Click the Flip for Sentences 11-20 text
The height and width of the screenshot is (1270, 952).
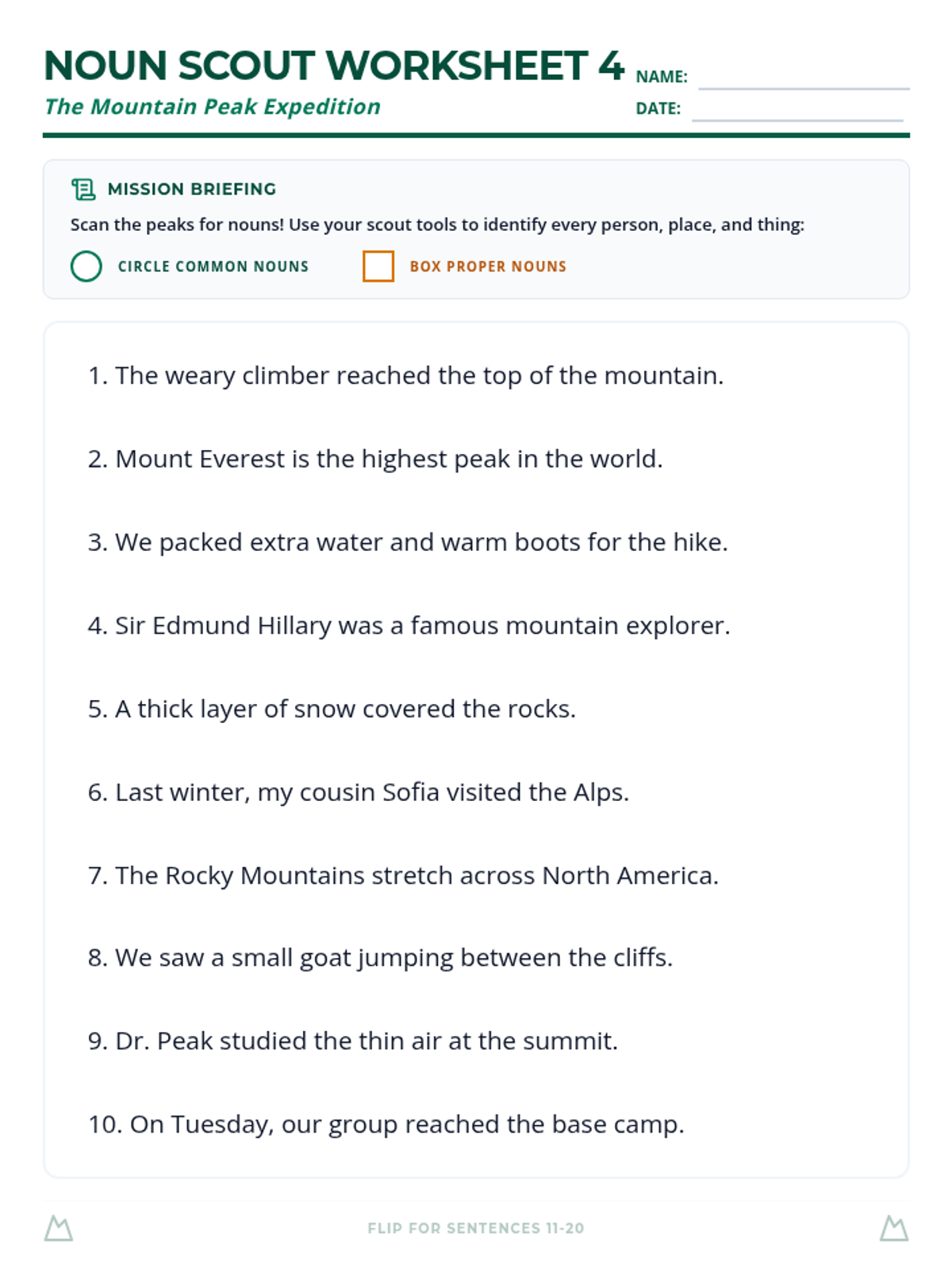tap(476, 1228)
